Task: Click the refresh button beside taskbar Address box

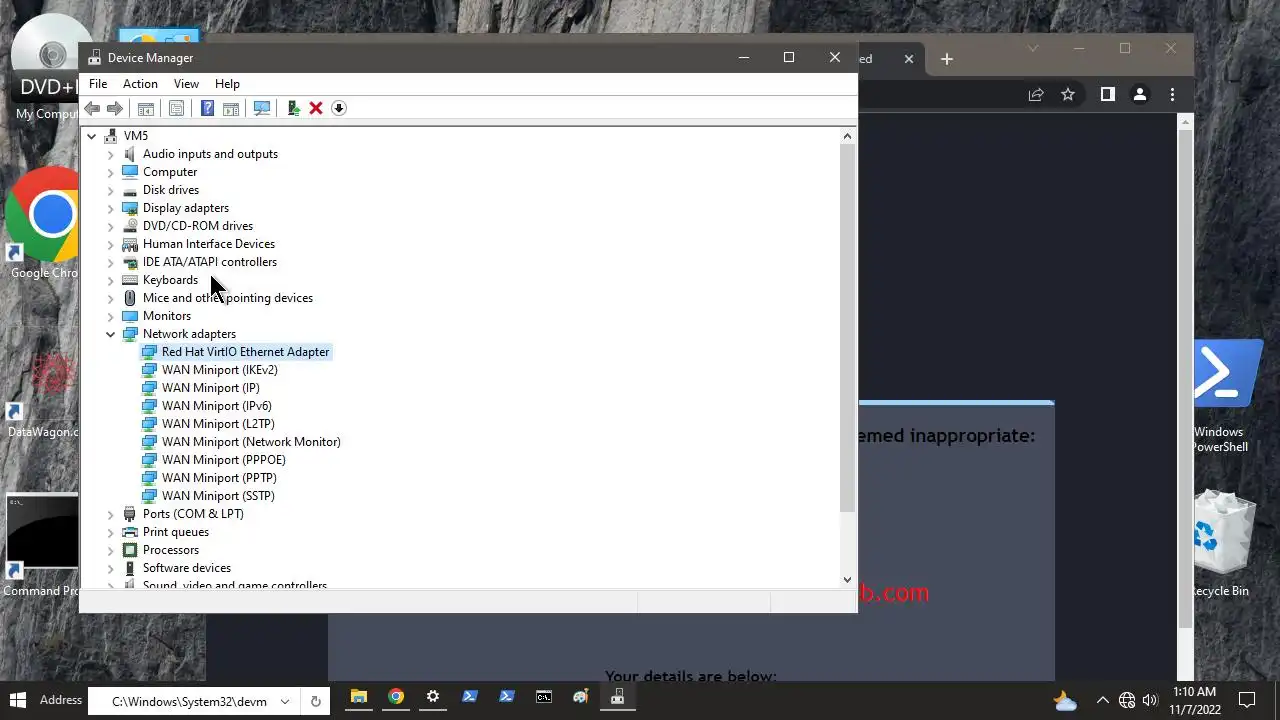Action: pyautogui.click(x=315, y=701)
